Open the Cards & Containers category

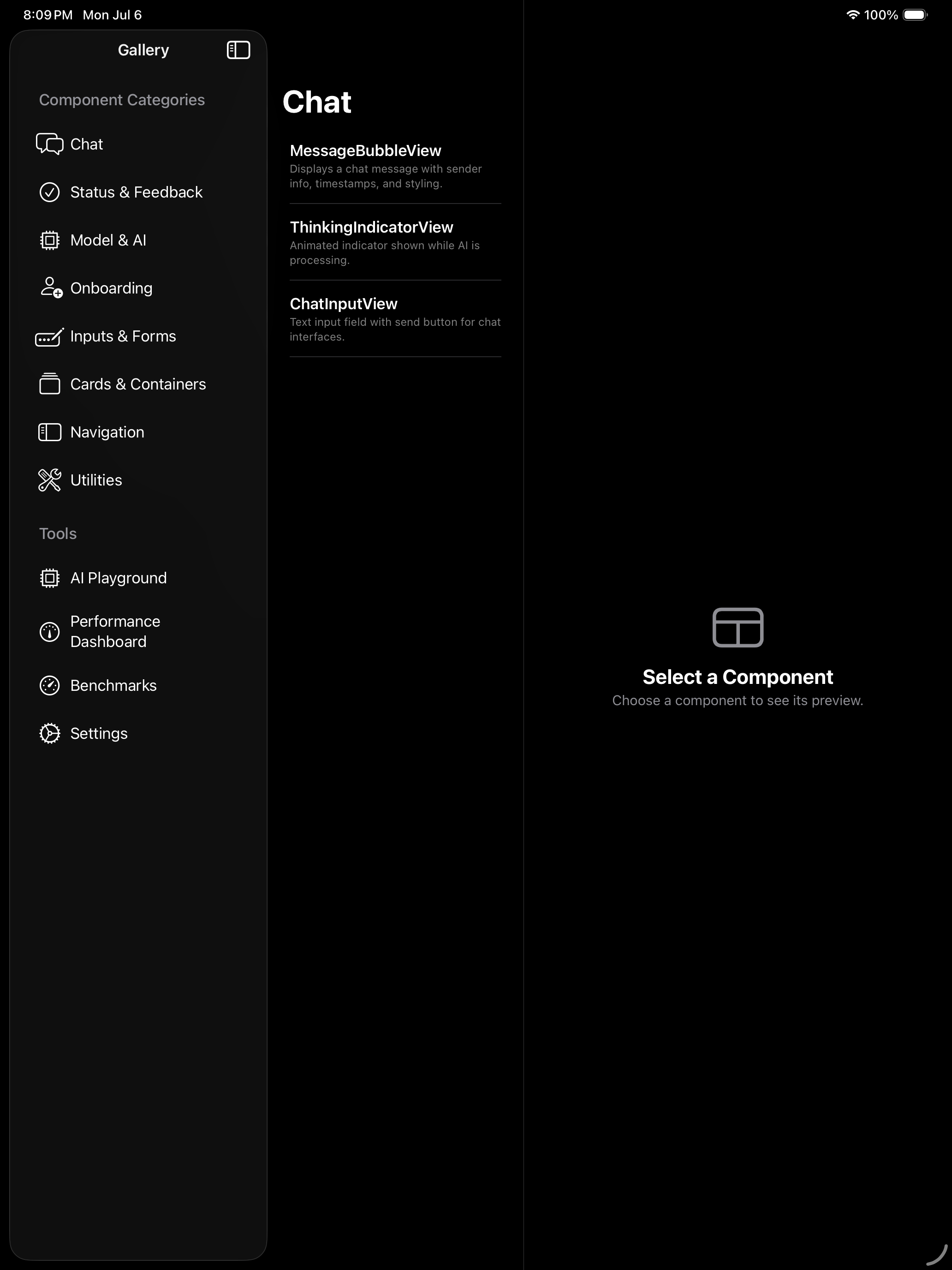138,383
